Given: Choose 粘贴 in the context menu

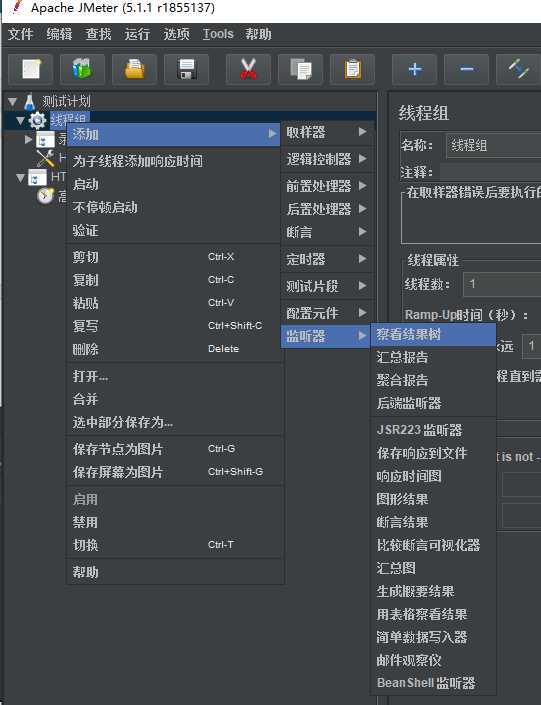Looking at the screenshot, I should [174, 303].
